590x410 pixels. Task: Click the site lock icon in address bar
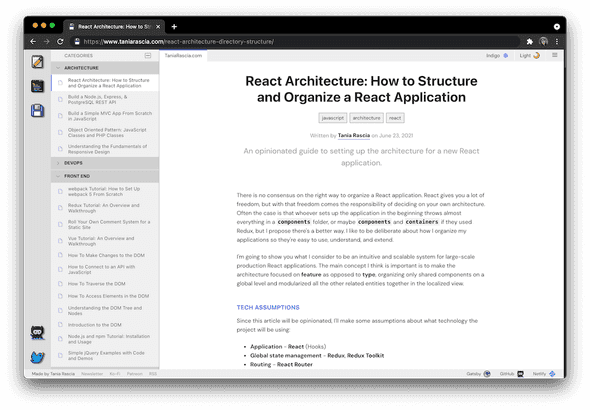pyautogui.click(x=77, y=41)
